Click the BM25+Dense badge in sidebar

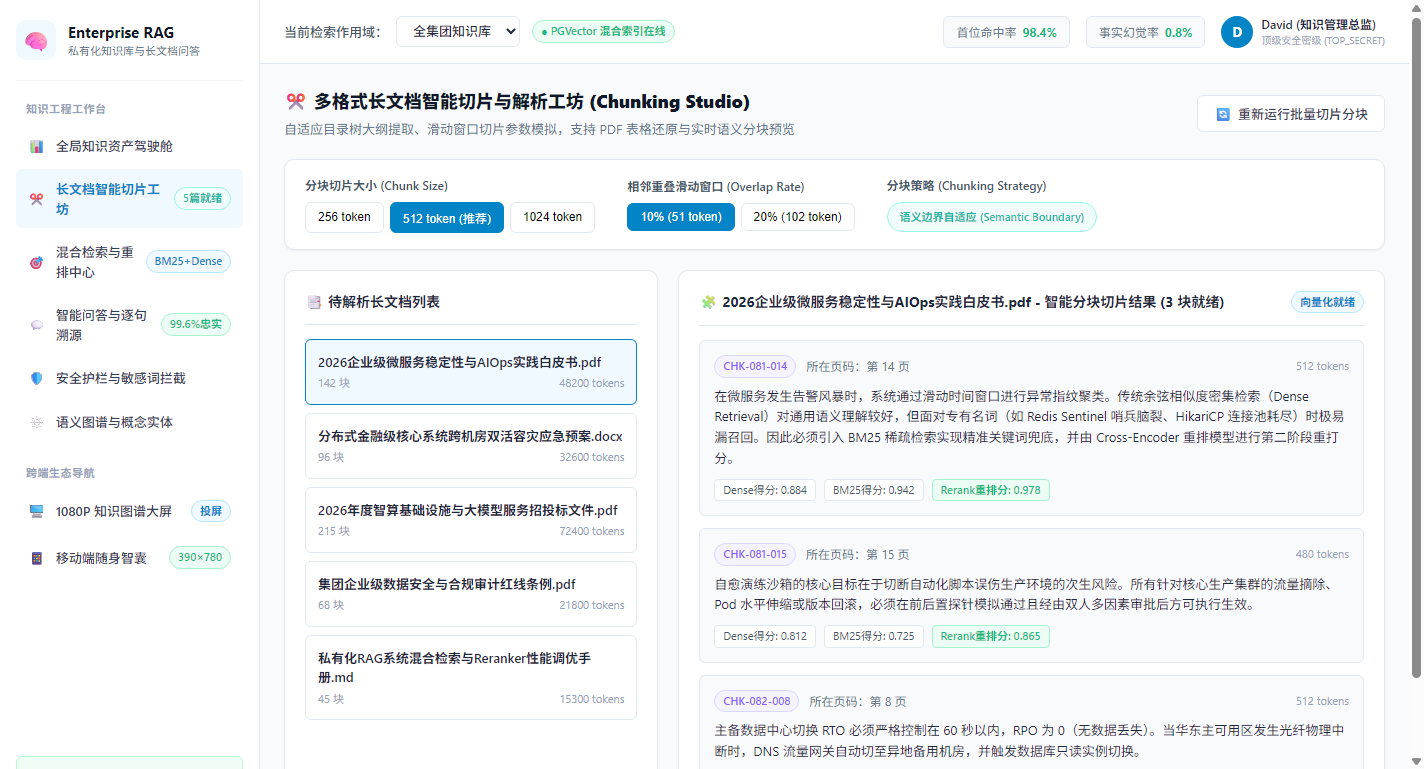tap(188, 262)
